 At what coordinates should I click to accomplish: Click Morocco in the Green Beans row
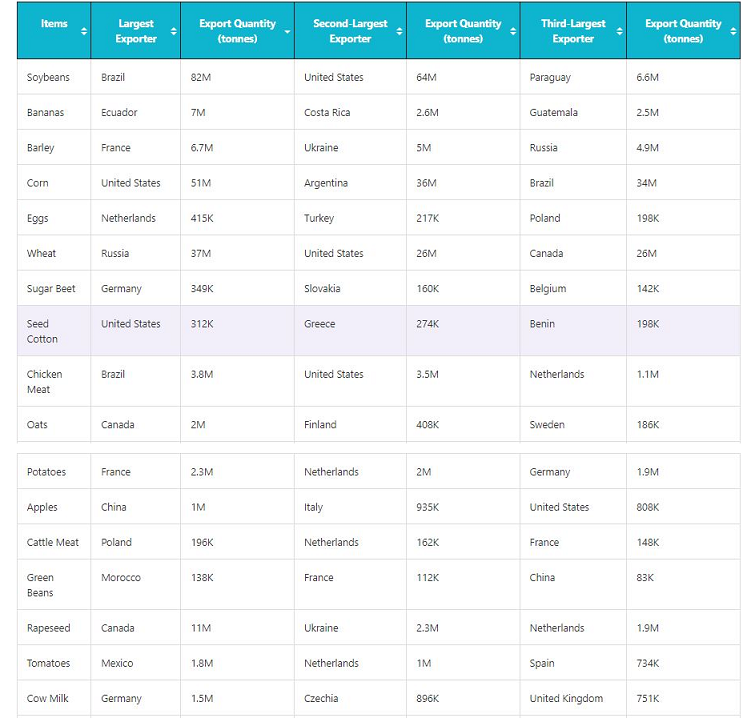(x=121, y=578)
